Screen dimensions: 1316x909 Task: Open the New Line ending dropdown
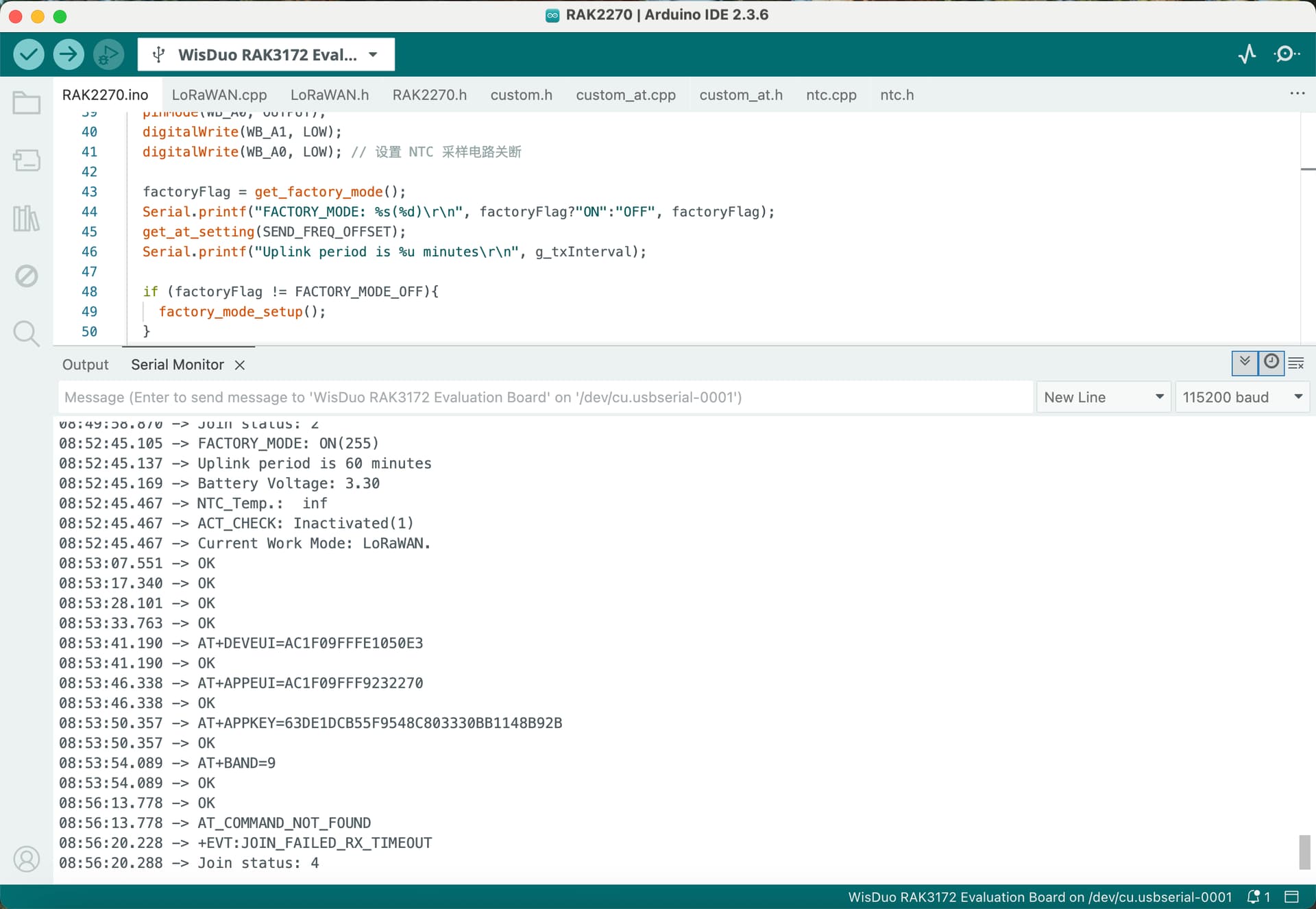coord(1103,398)
